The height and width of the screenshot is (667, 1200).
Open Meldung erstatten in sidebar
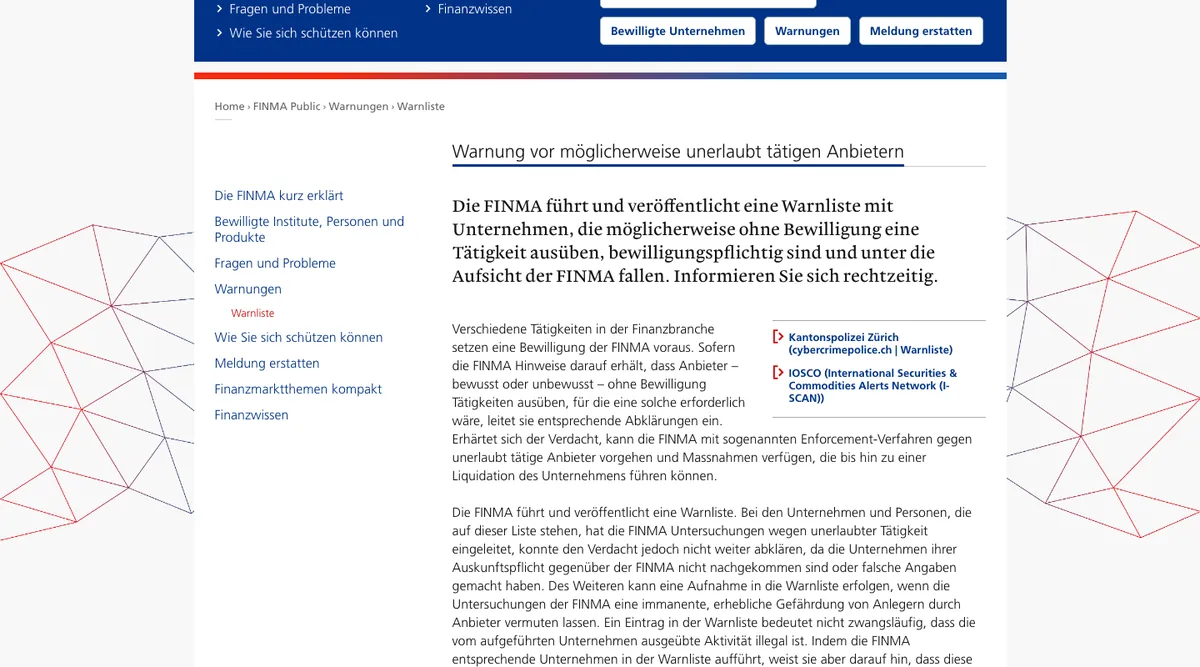(267, 364)
